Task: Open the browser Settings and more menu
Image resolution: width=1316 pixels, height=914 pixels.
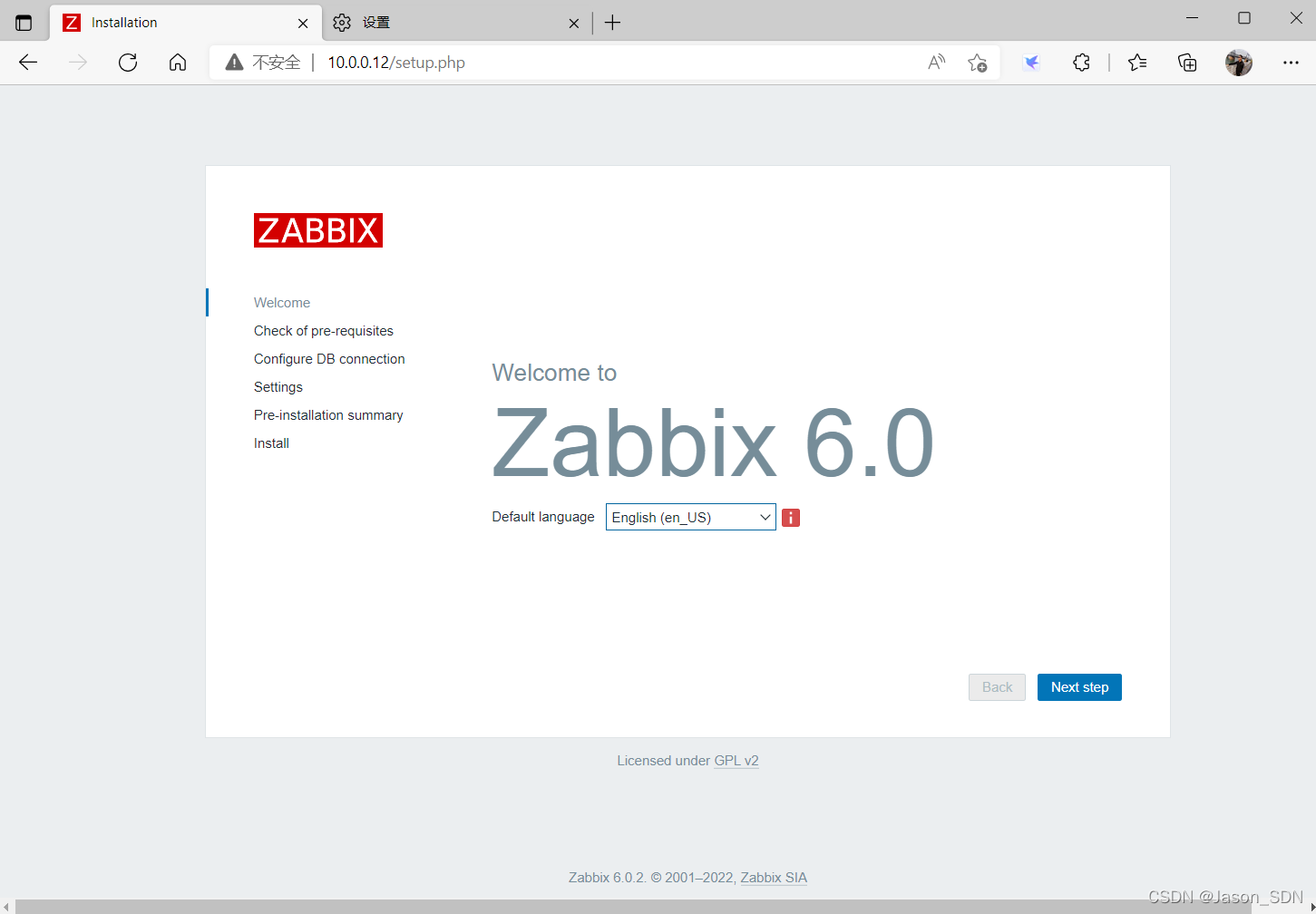Action: pos(1291,63)
